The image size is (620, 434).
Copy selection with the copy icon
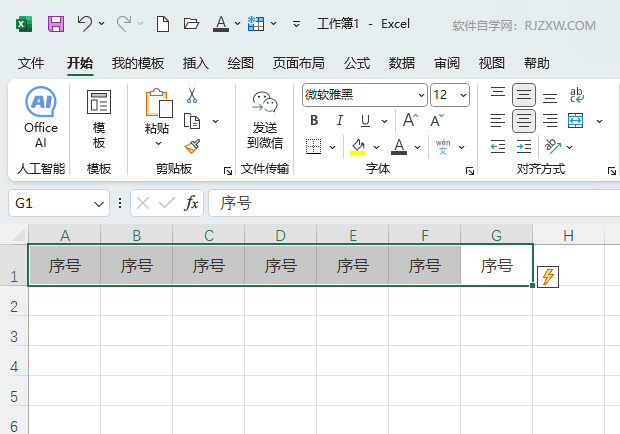[x=192, y=121]
